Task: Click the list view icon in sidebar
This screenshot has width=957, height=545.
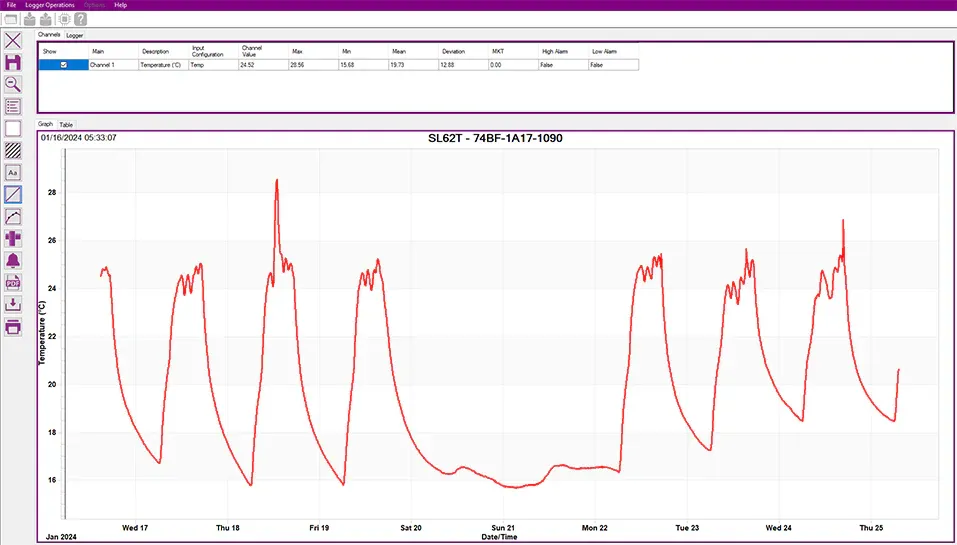Action: (x=13, y=106)
